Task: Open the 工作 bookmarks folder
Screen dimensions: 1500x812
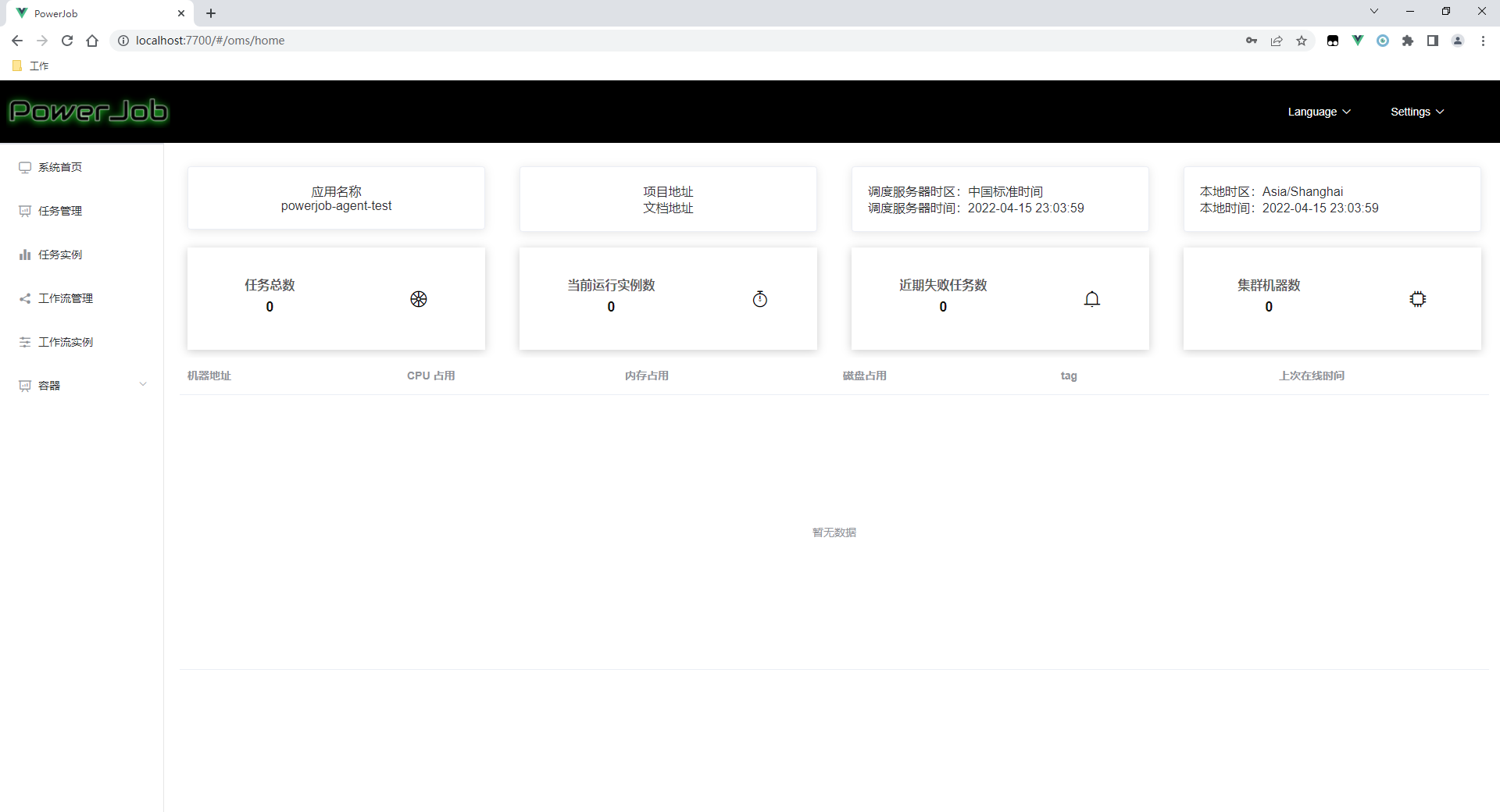Action: [31, 66]
